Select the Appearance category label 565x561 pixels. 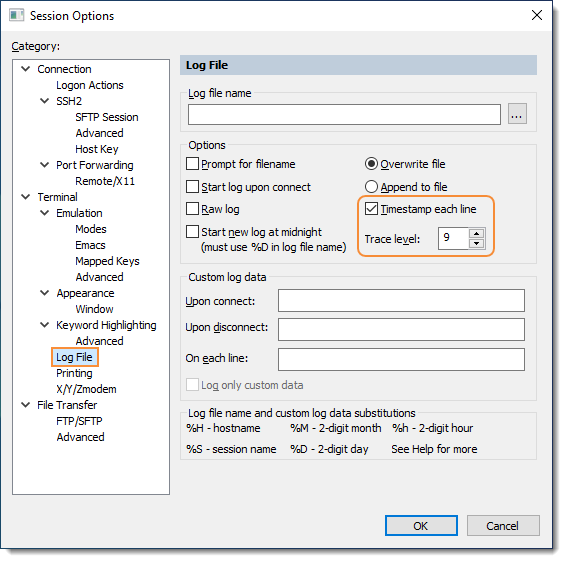pyautogui.click(x=85, y=293)
